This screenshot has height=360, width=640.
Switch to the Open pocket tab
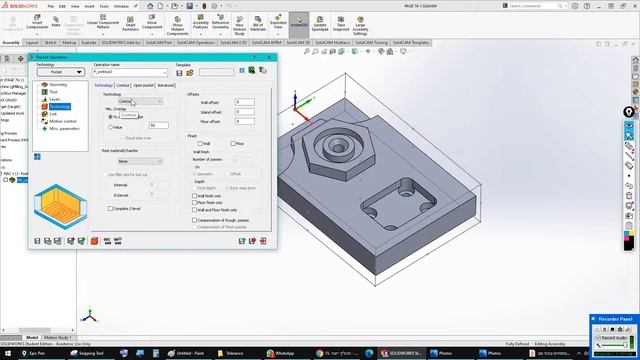point(143,85)
